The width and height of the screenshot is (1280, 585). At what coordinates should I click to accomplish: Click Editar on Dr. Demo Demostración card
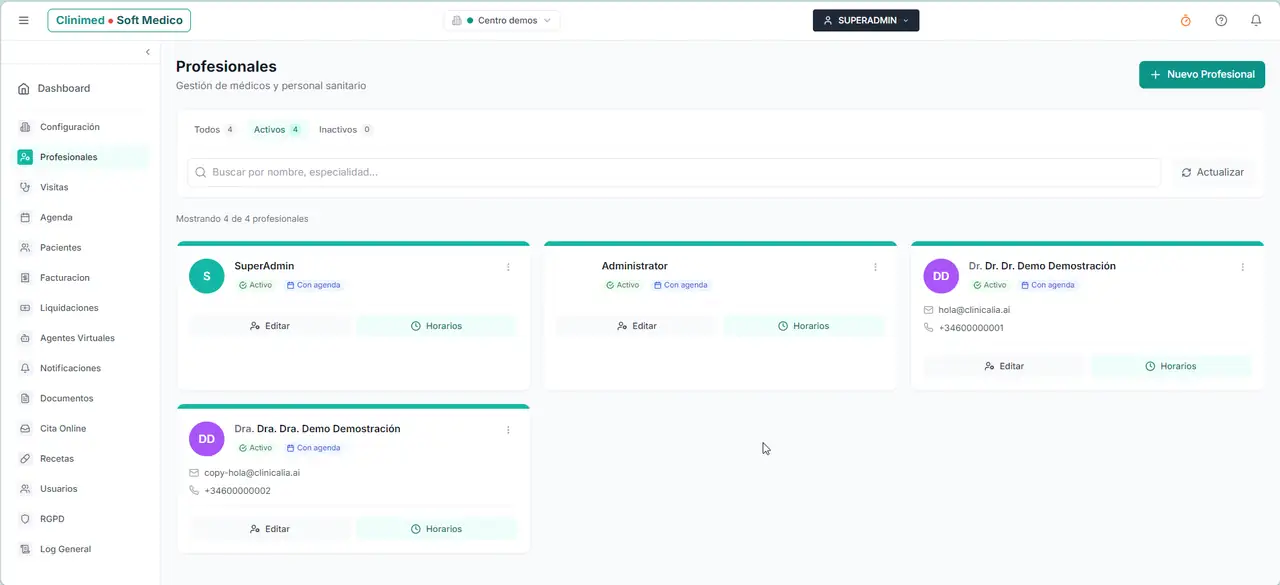(1004, 366)
